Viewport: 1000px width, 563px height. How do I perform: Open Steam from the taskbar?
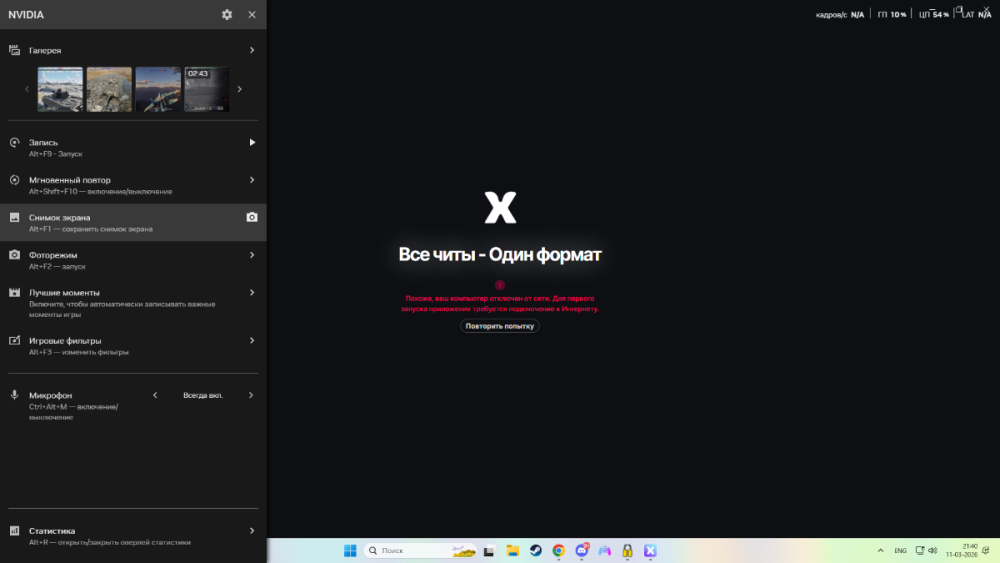coord(536,551)
